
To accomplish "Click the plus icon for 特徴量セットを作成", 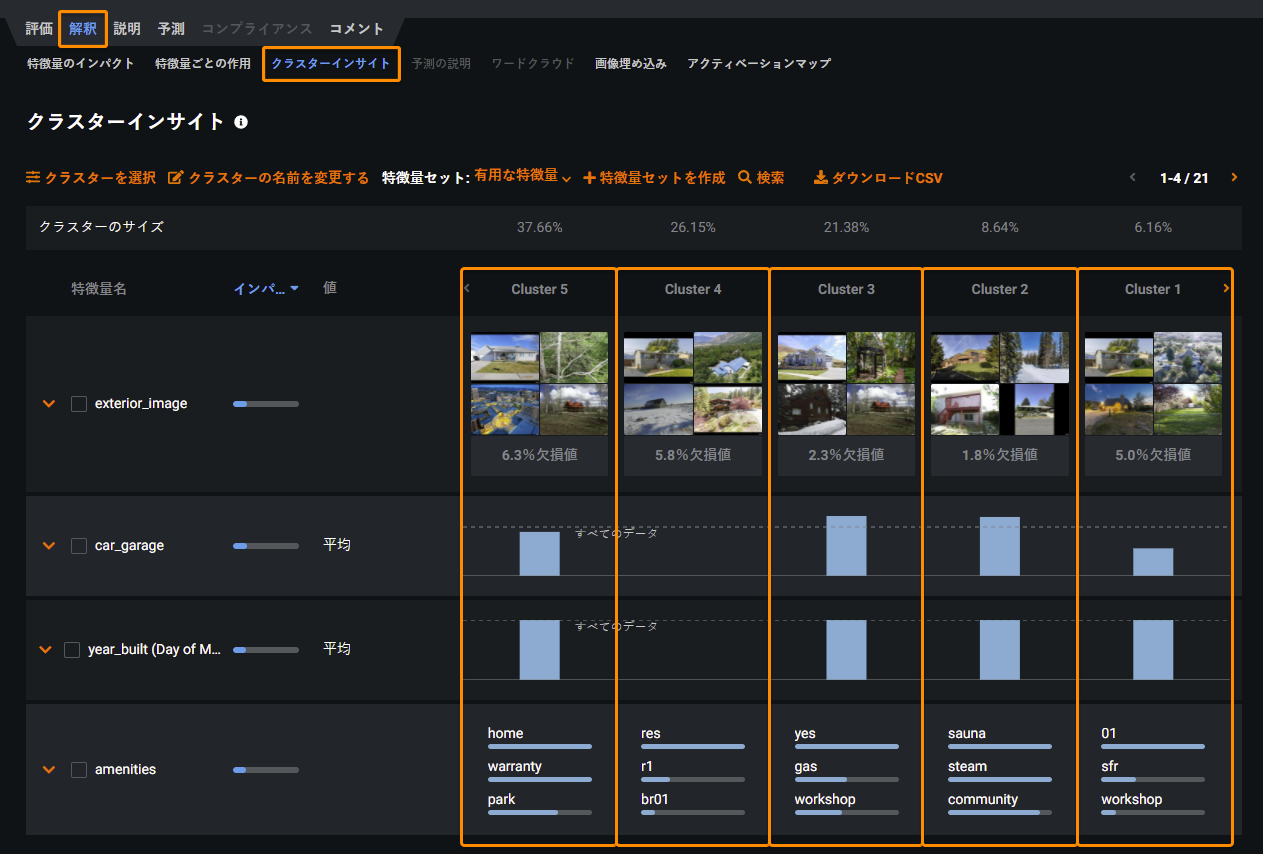I will (589, 178).
